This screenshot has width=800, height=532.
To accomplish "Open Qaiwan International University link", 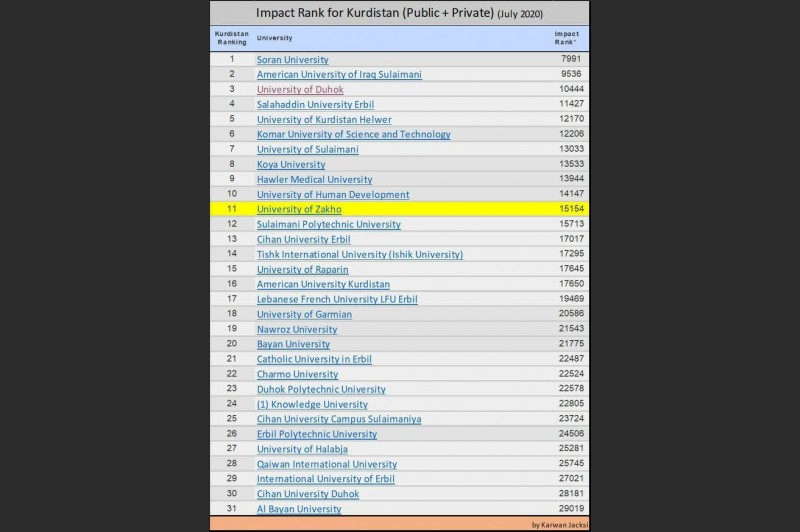I will coord(327,464).
